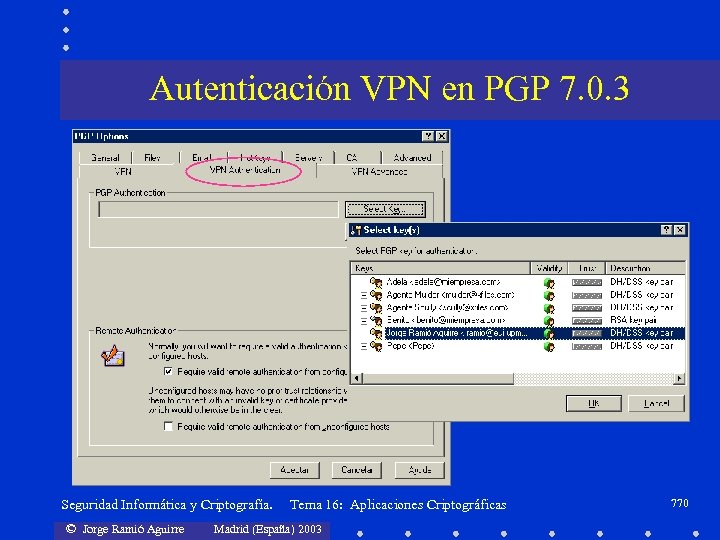
Task: Click key icon for Benito row
Action: tap(376, 321)
